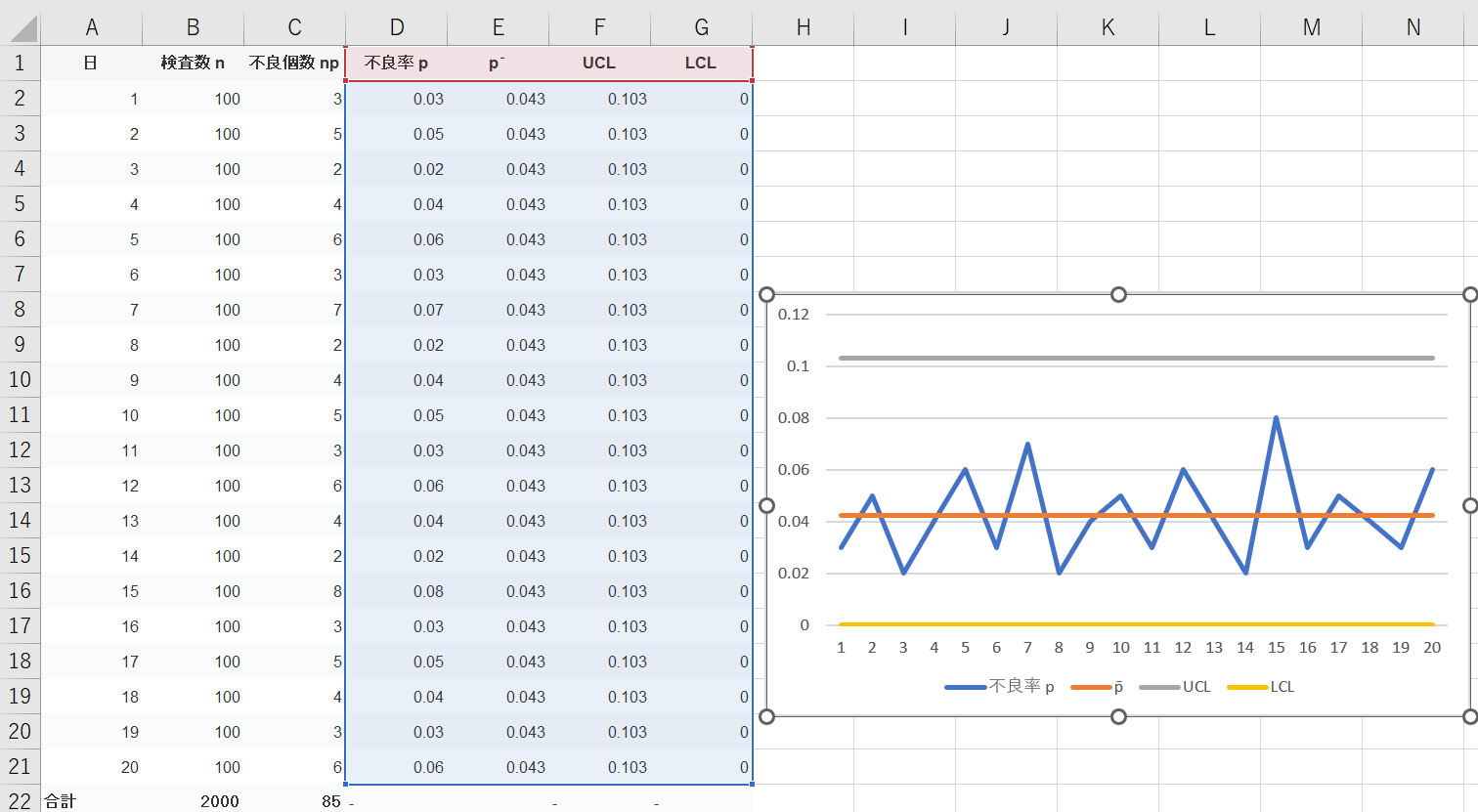This screenshot has height=812, width=1478.
Task: Select the 不良個数 np header cell
Action: point(294,63)
